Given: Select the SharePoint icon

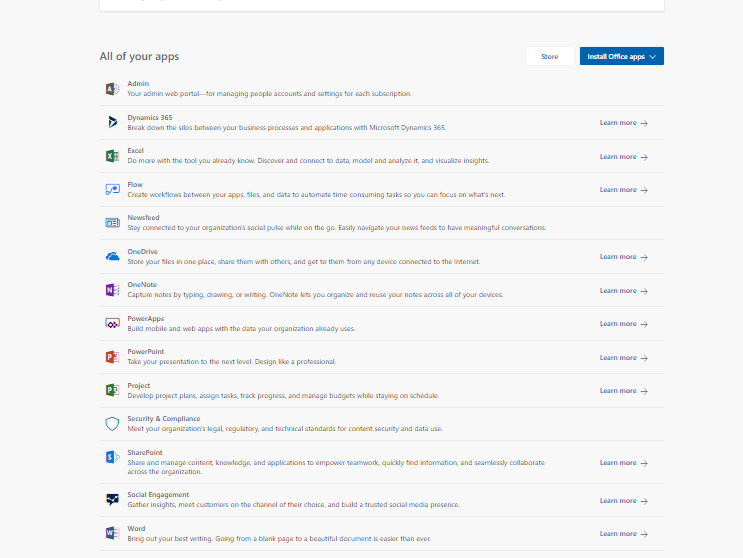Looking at the screenshot, I should tap(112, 457).
